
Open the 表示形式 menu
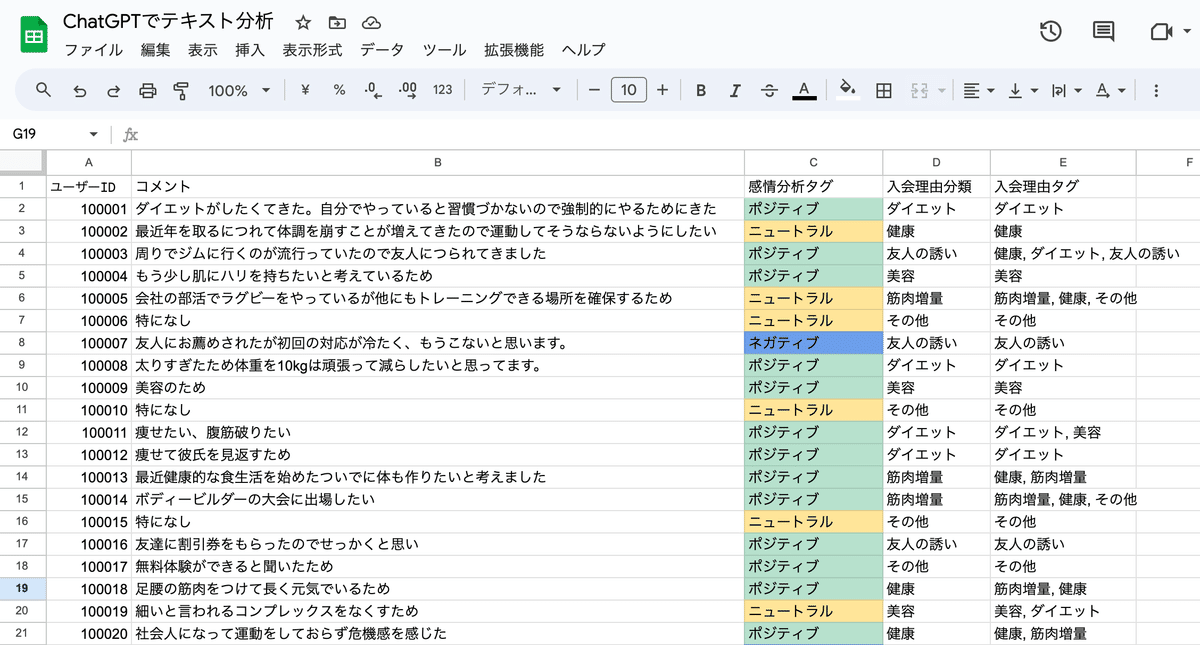coord(312,50)
